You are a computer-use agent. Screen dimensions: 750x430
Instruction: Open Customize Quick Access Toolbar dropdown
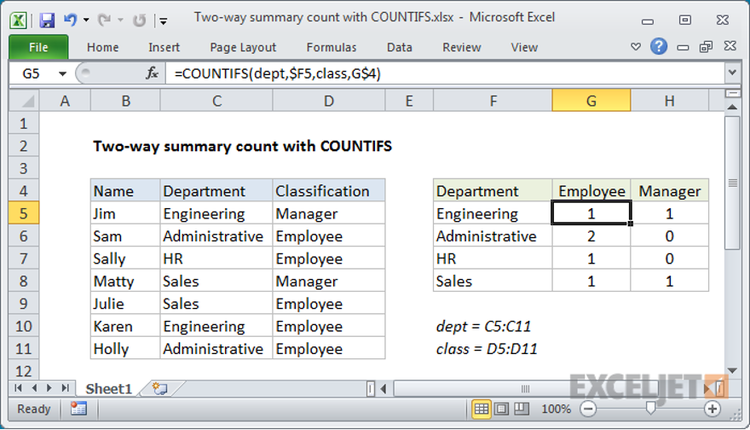click(163, 19)
